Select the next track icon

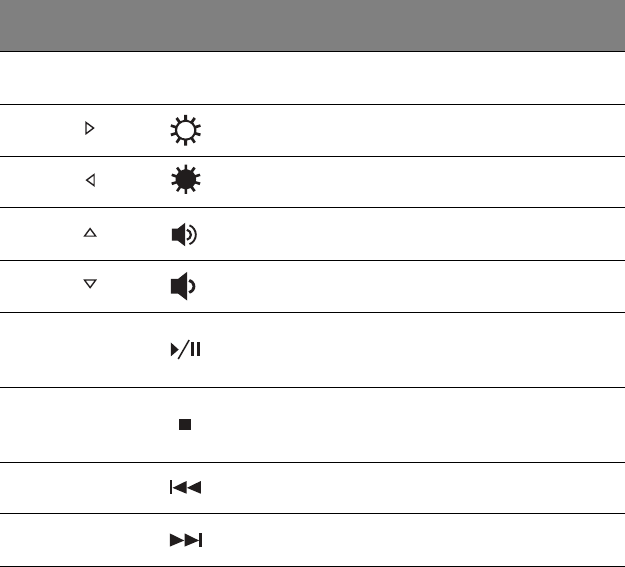point(185,541)
